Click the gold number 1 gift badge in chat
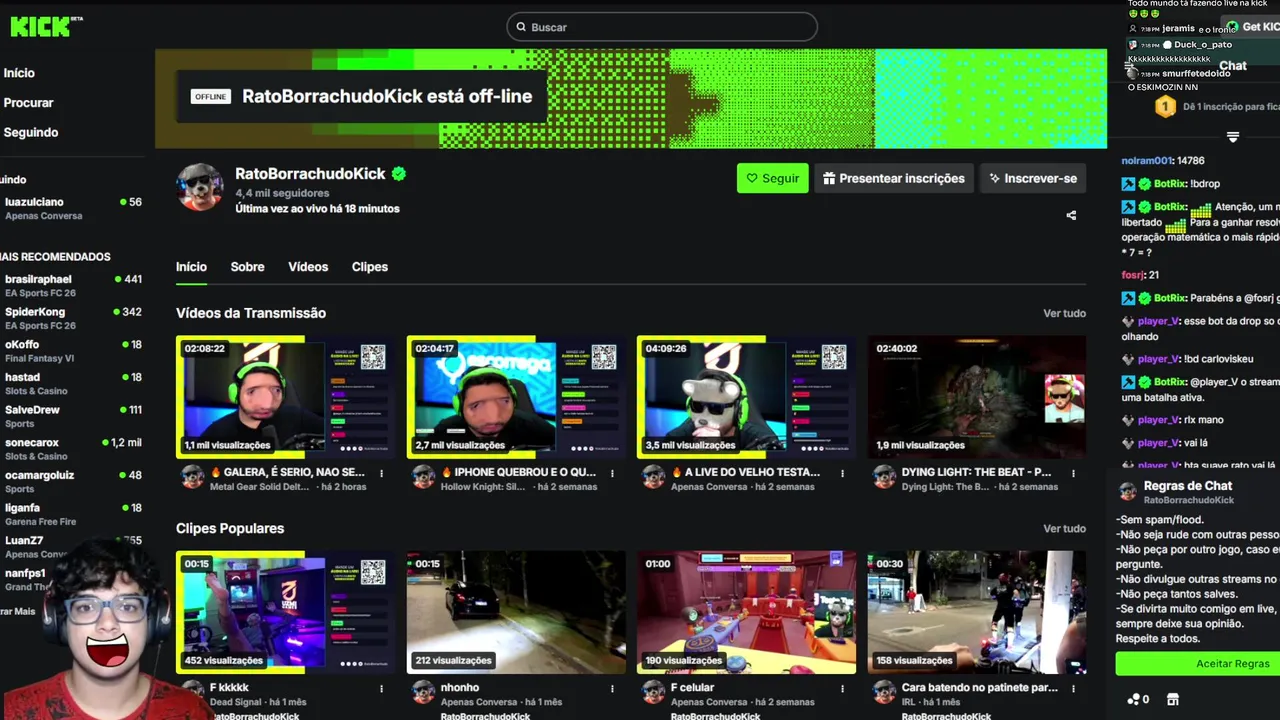This screenshot has height=720, width=1280. [1165, 106]
